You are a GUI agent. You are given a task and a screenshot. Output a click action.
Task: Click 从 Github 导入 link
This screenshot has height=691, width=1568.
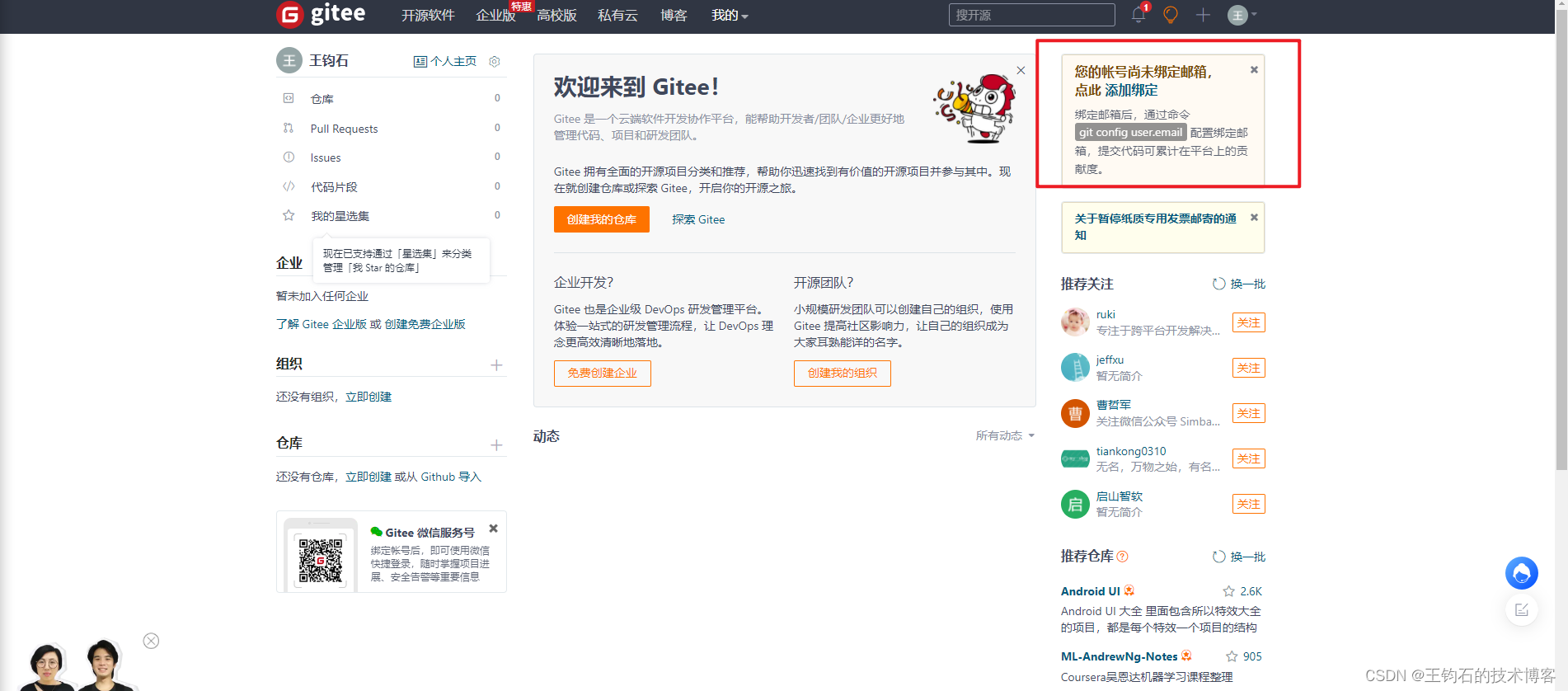[444, 477]
